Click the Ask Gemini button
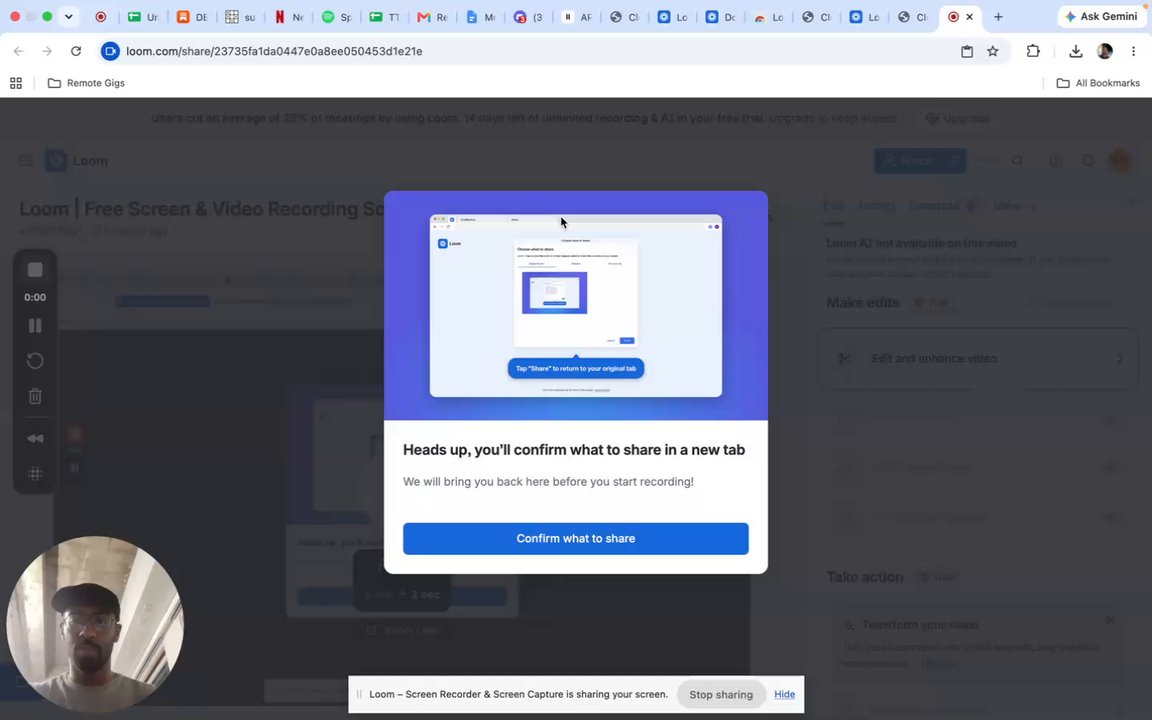The image size is (1152, 720). pyautogui.click(x=1101, y=16)
